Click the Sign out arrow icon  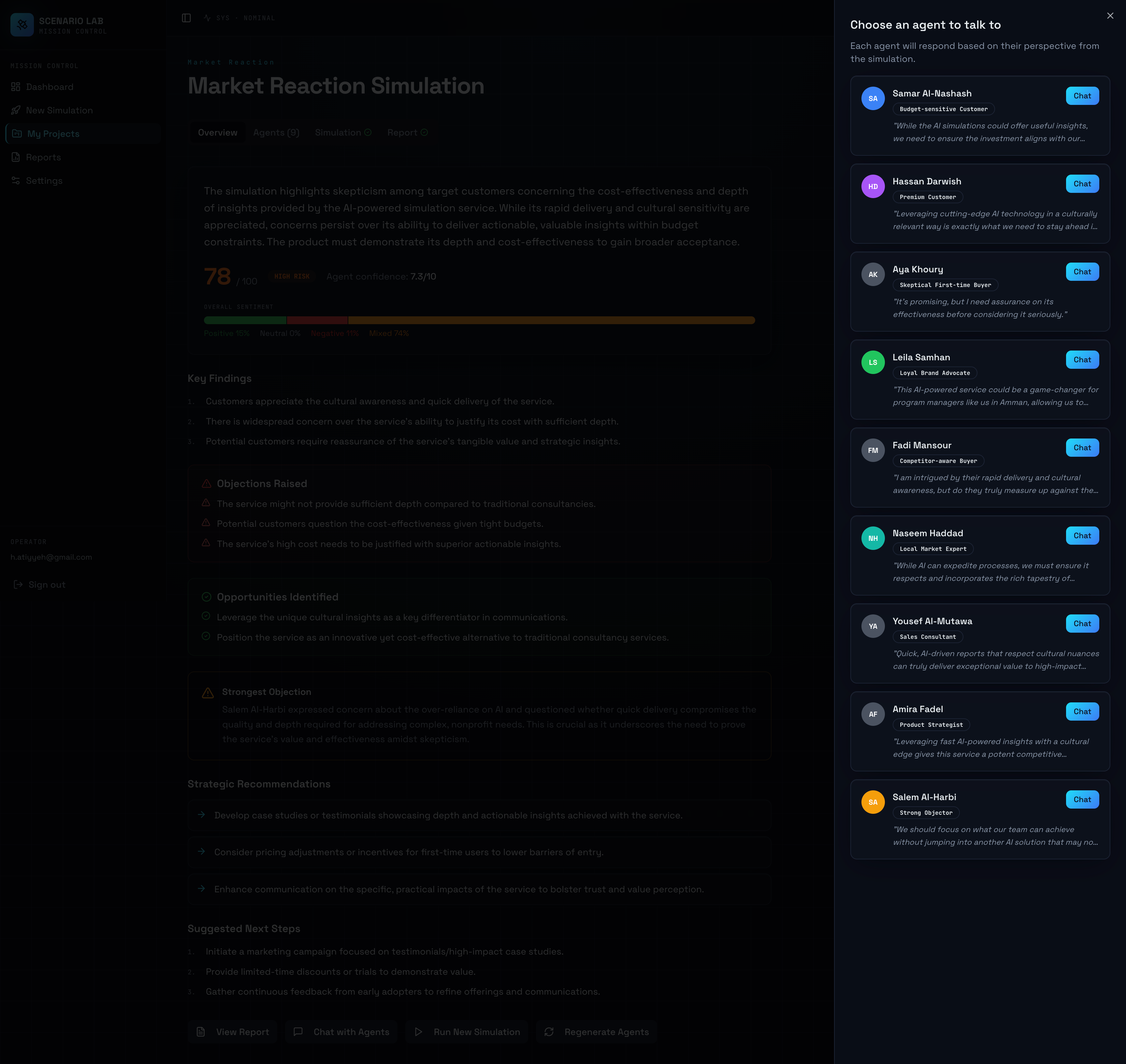(18, 585)
